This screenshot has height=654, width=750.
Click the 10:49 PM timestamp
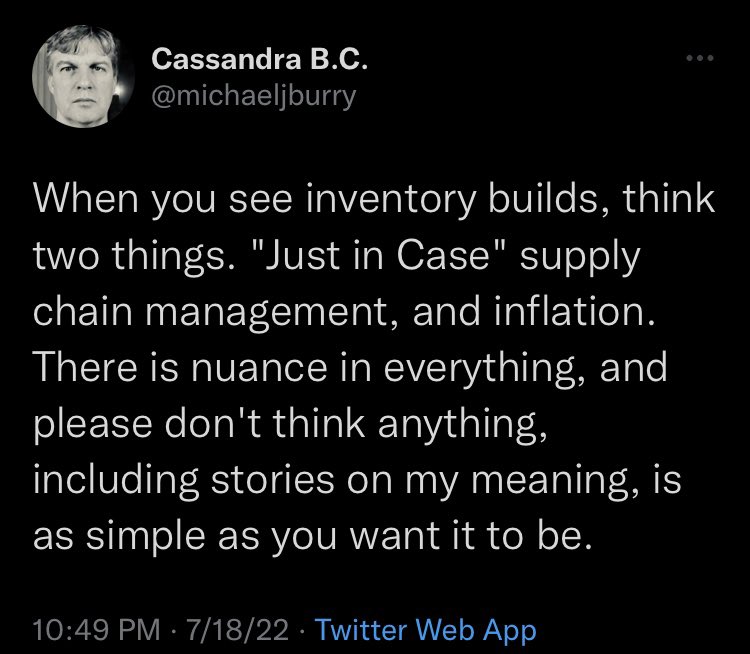[93, 630]
